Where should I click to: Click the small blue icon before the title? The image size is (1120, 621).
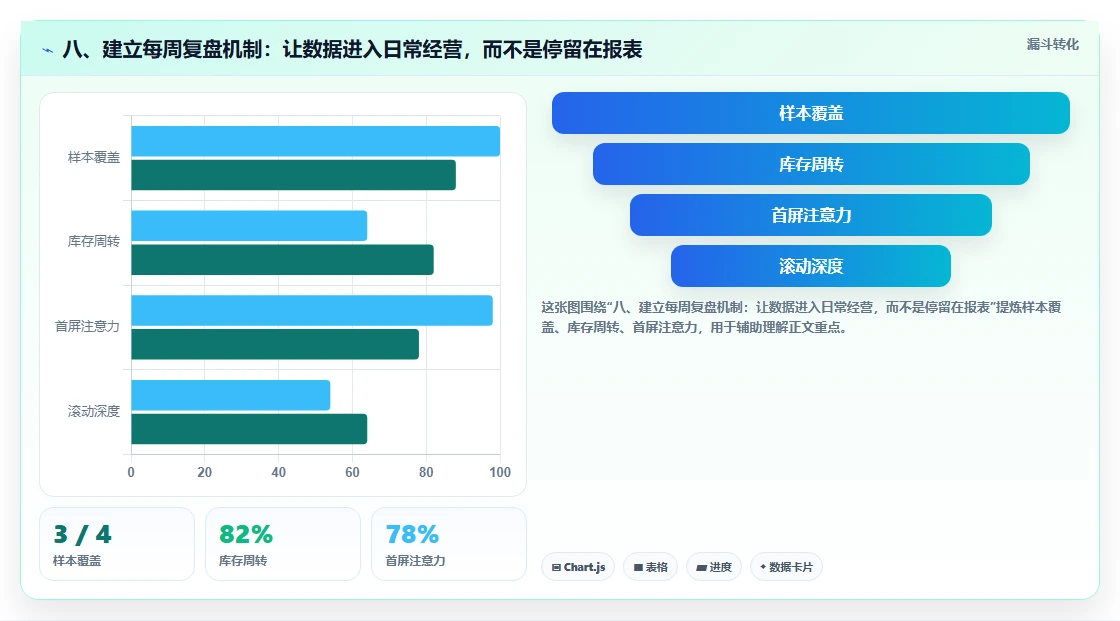pos(48,50)
